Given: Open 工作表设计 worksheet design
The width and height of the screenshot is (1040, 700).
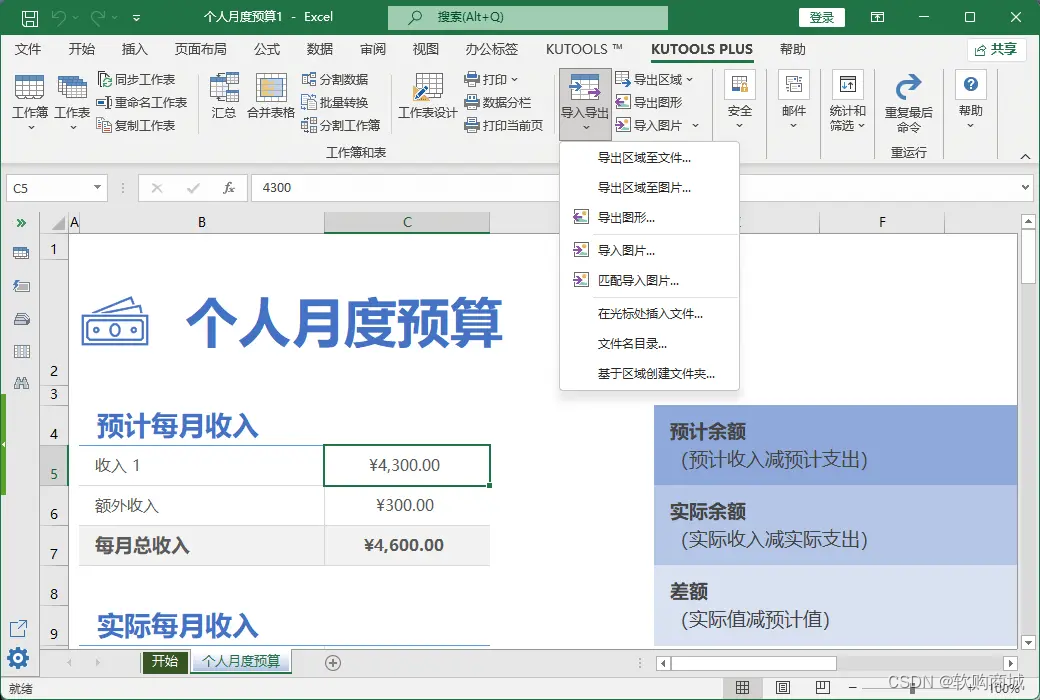Looking at the screenshot, I should coord(428,96).
